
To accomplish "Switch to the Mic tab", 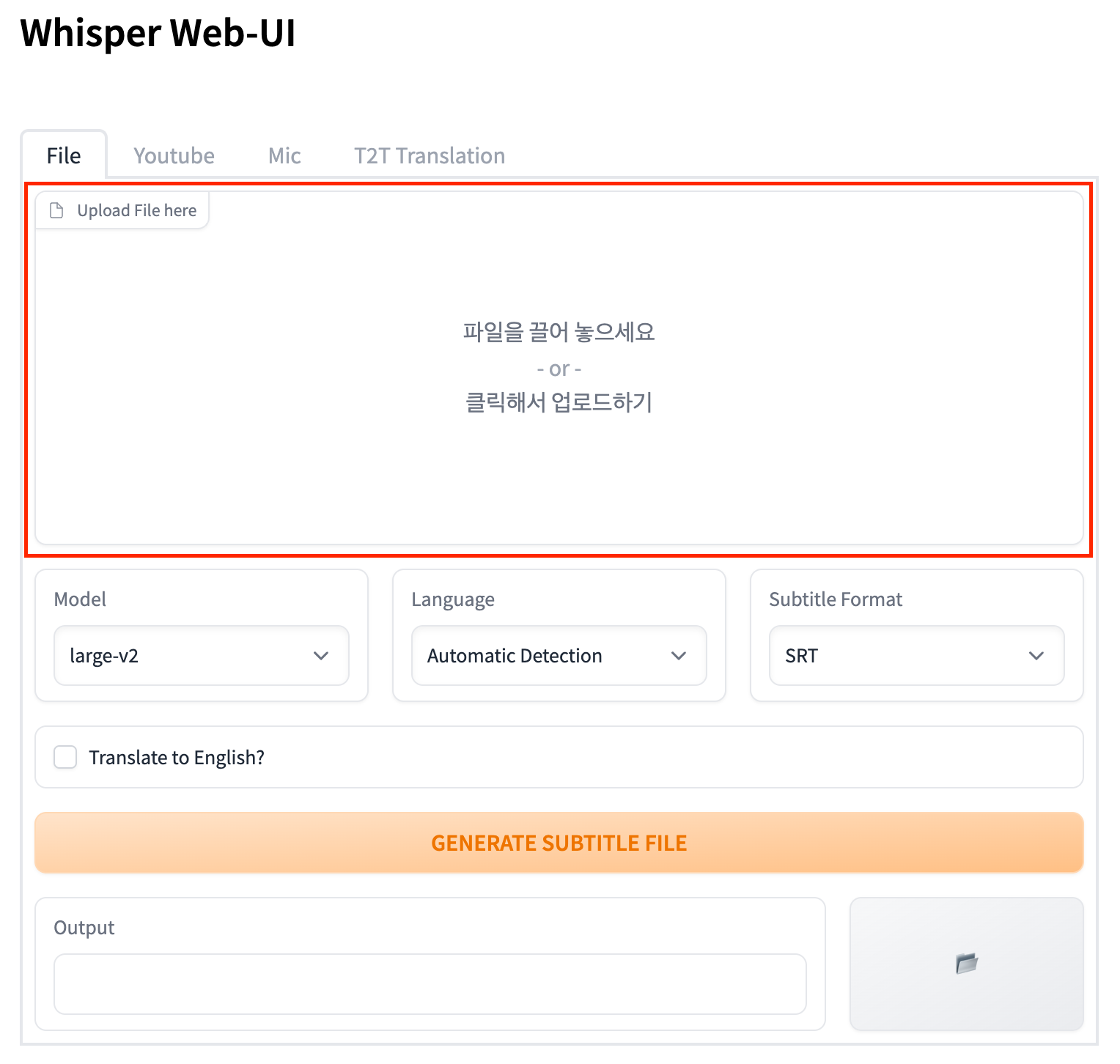I will tap(284, 155).
